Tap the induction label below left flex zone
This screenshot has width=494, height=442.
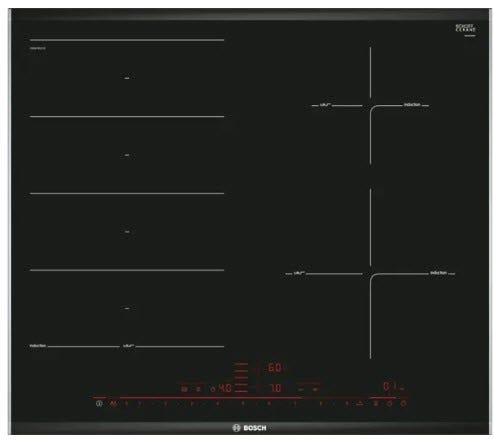point(38,346)
